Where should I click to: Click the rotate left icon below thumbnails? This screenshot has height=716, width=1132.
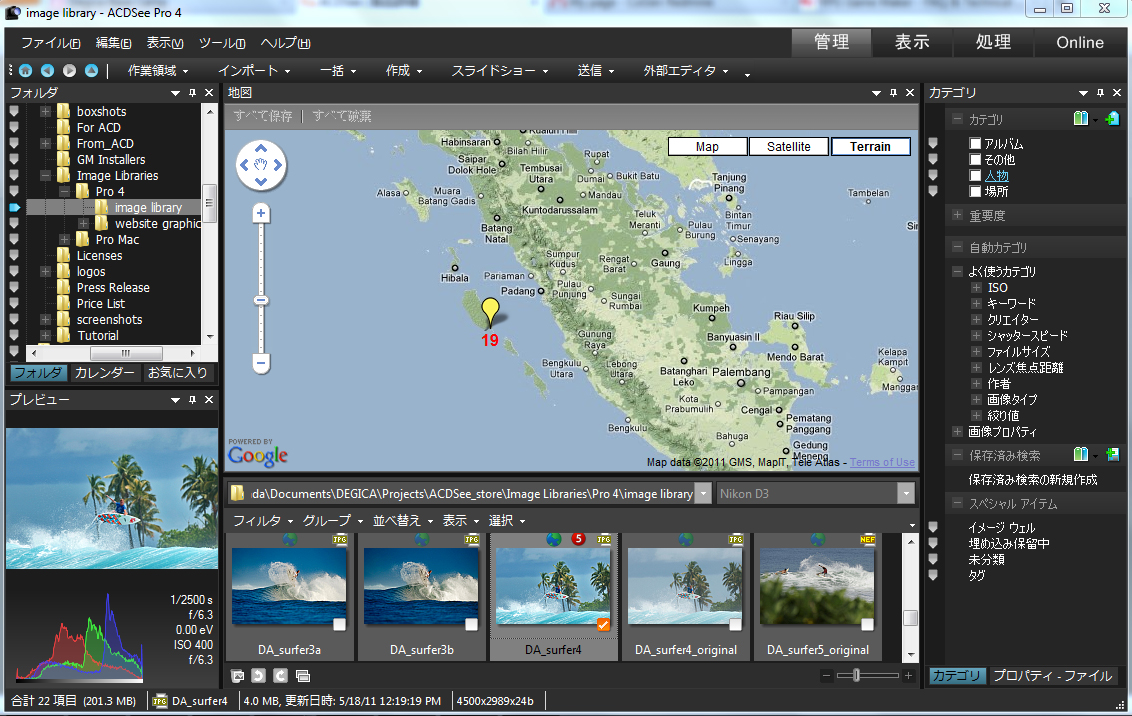point(258,676)
